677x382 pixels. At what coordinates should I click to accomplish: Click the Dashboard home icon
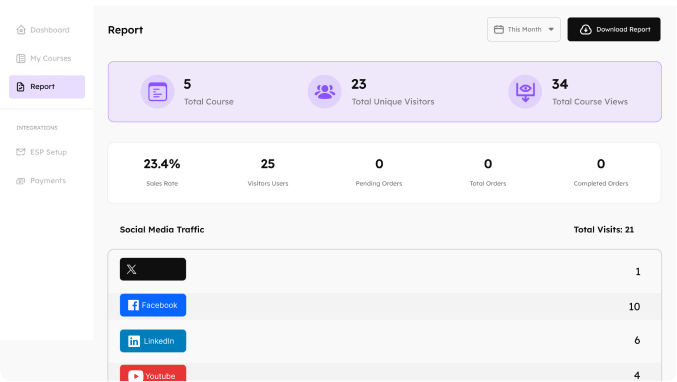click(x=21, y=30)
